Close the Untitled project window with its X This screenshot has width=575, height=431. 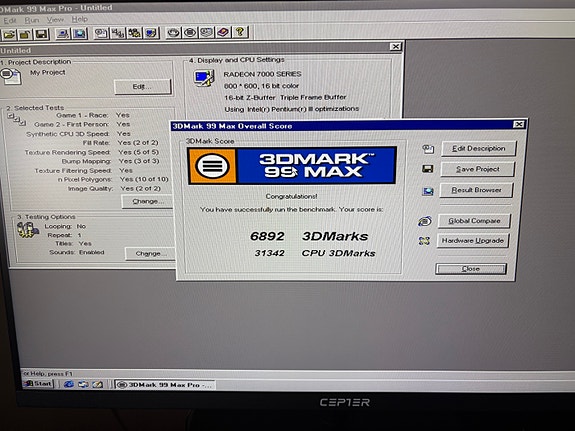395,47
